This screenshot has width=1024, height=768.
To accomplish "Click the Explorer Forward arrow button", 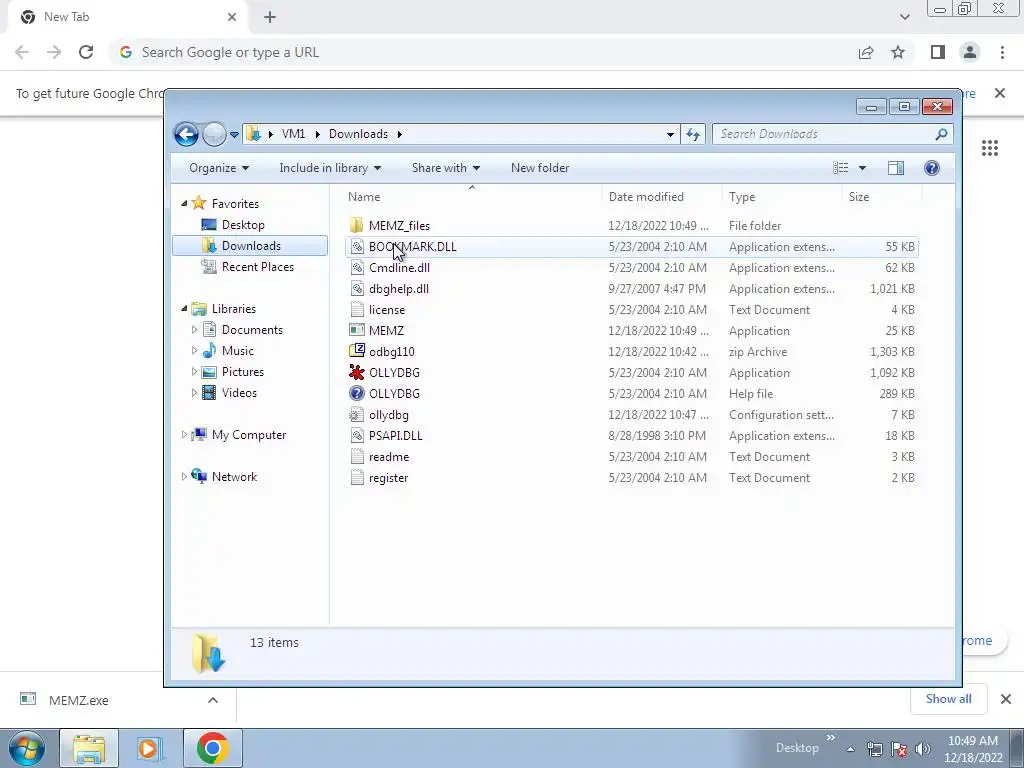I will click(x=214, y=135).
